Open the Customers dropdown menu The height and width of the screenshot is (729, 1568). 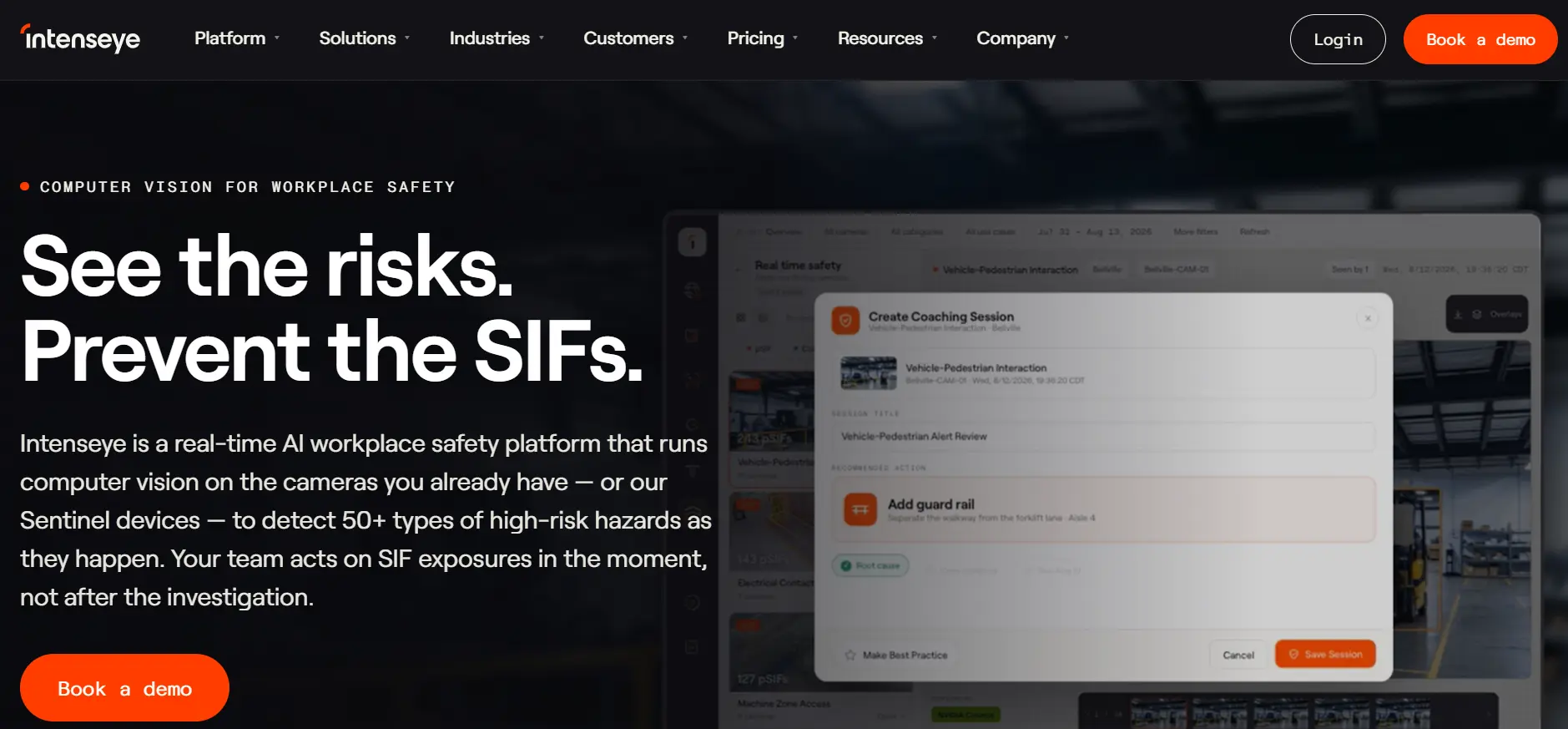click(636, 38)
